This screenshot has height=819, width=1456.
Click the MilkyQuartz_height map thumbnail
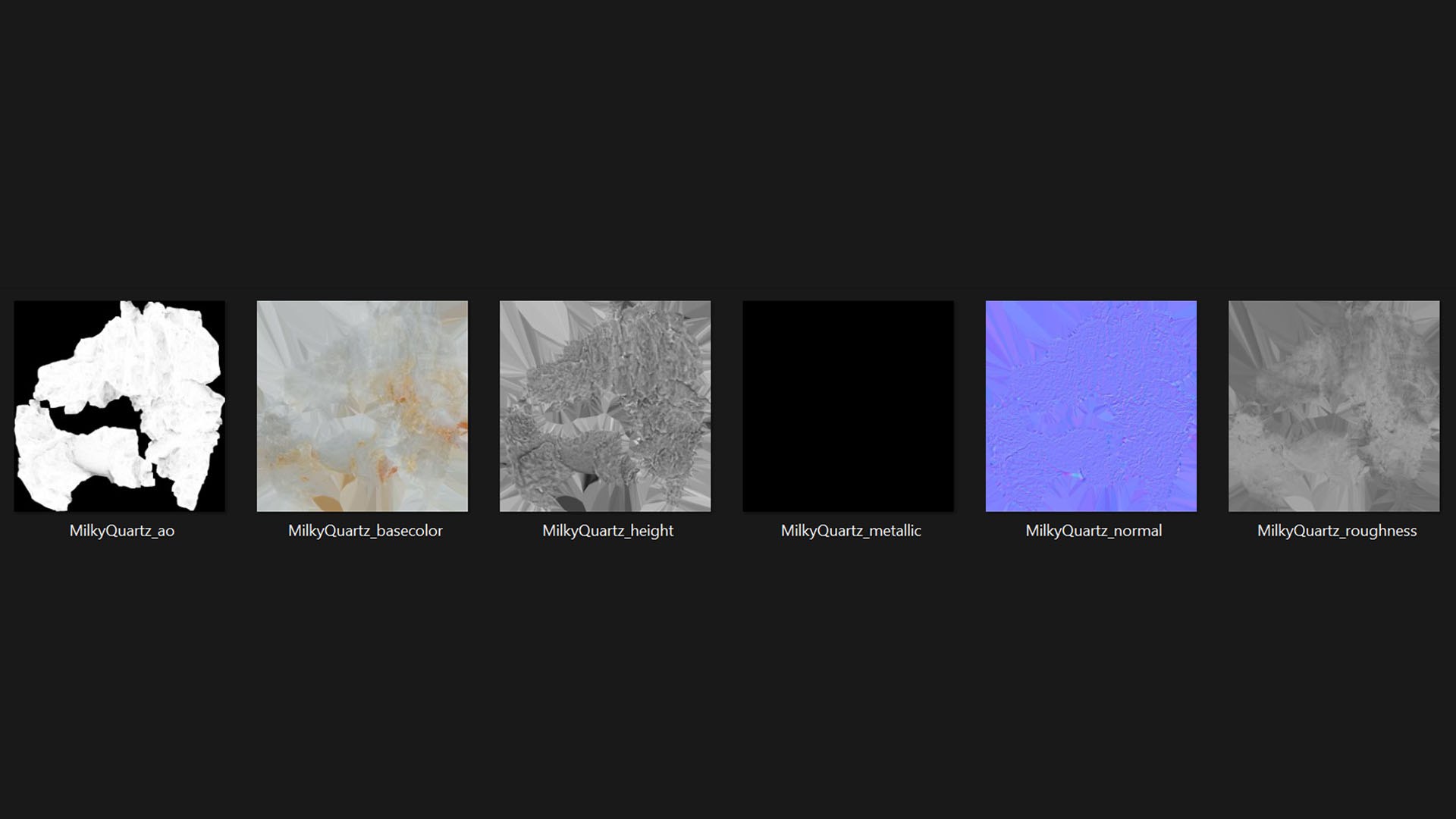coord(605,406)
